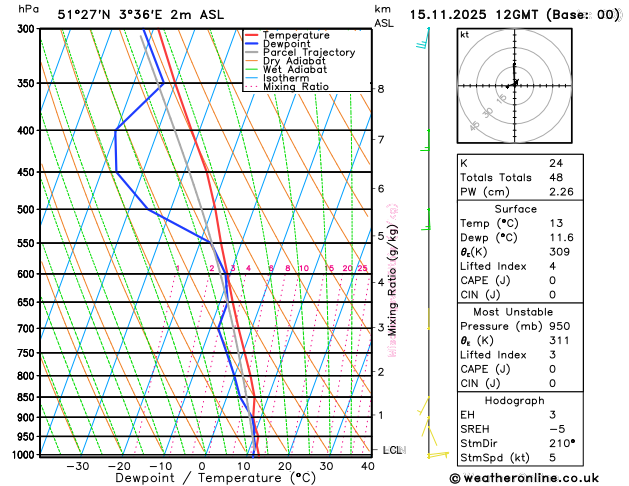Click the PW (cm) value 2.26
Viewport: 629px width, 486px height.
tap(561, 192)
